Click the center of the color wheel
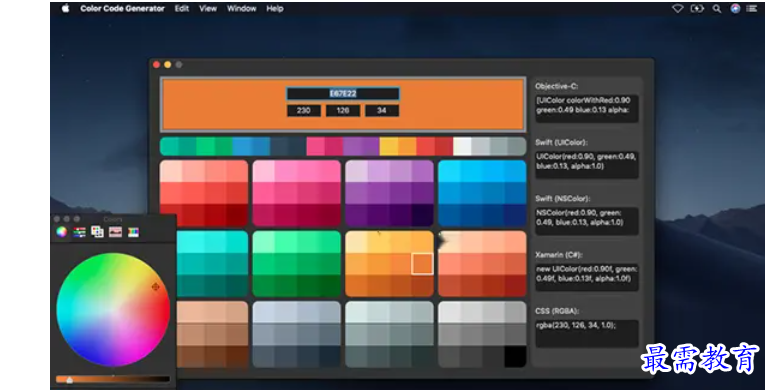765x390 pixels. click(x=113, y=309)
